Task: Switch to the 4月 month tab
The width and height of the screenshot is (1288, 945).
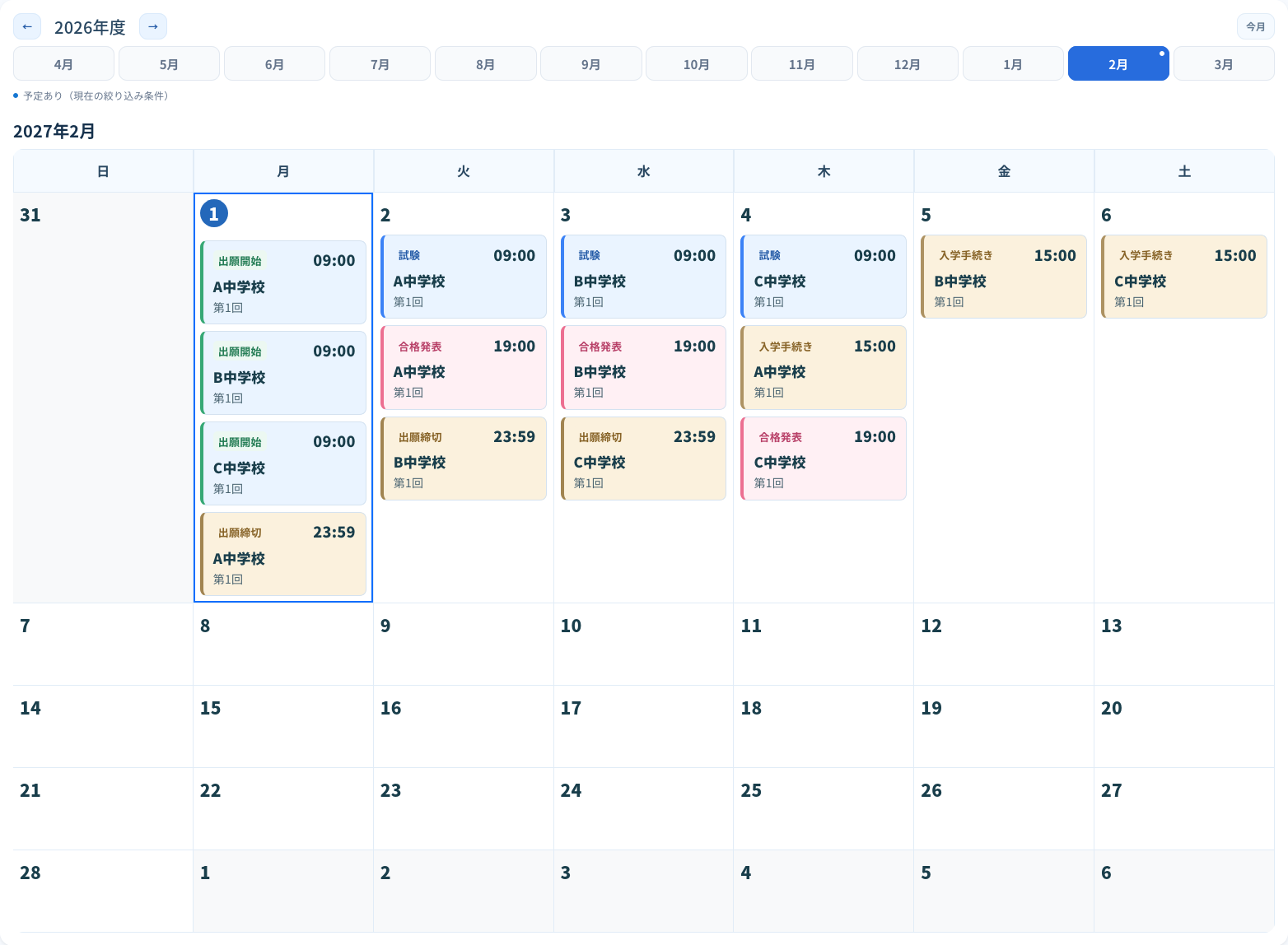Action: click(x=63, y=63)
